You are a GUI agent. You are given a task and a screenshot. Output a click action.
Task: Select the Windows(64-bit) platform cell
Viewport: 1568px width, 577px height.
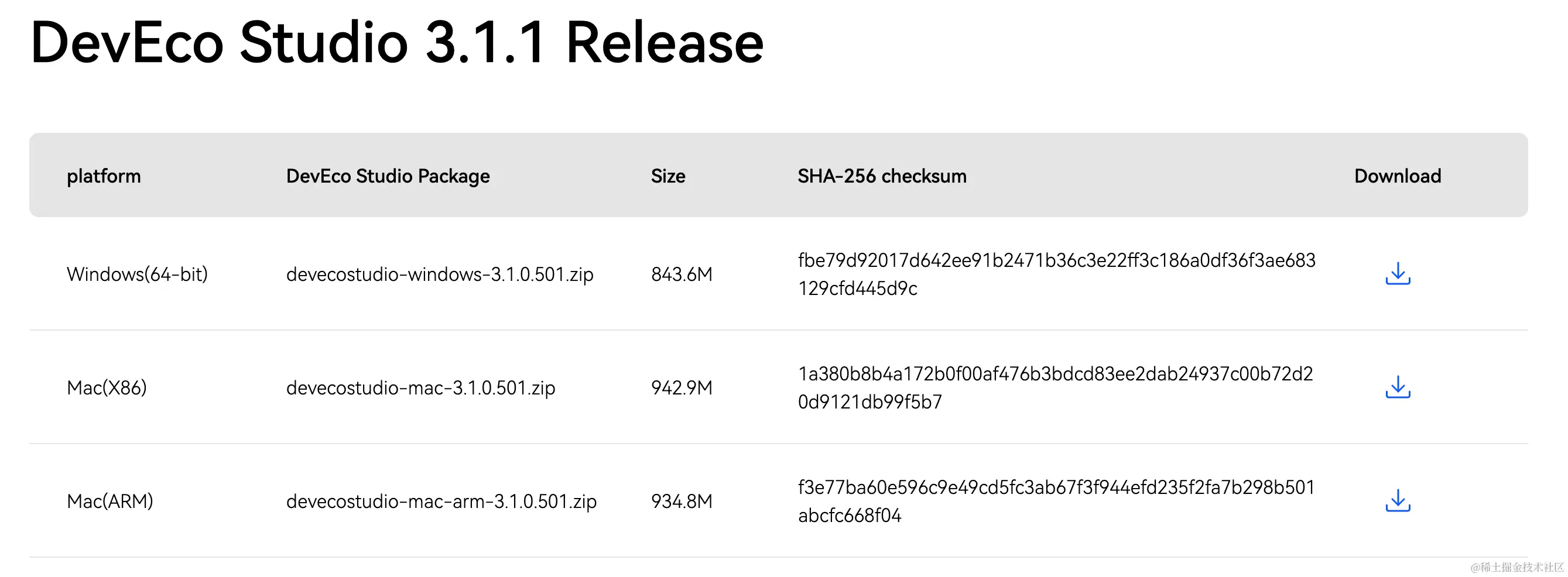pyautogui.click(x=137, y=274)
